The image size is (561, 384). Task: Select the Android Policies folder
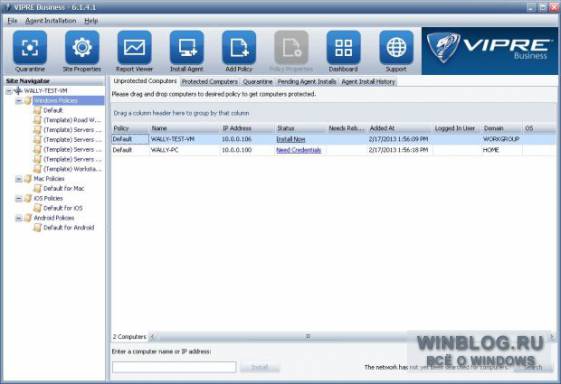54,218
